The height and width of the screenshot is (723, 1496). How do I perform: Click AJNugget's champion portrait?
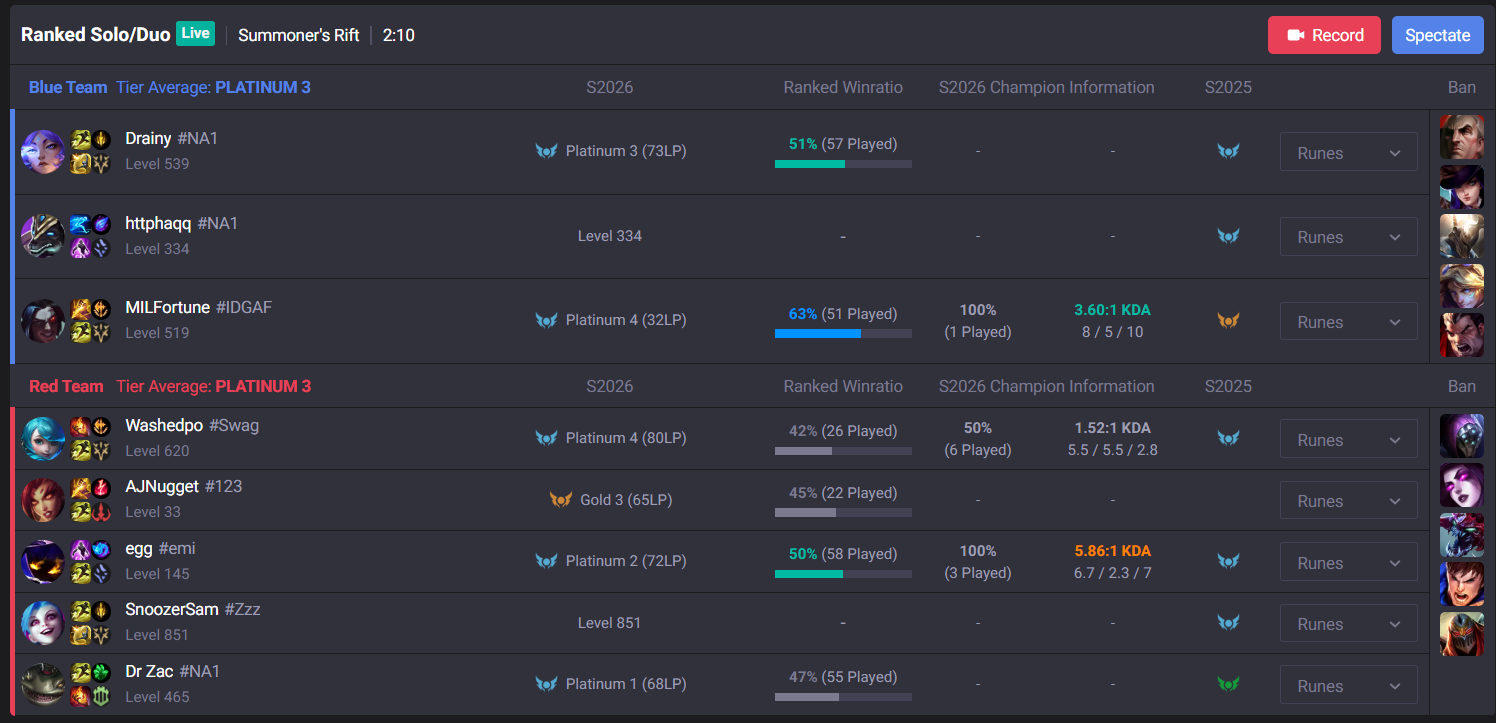(x=43, y=500)
